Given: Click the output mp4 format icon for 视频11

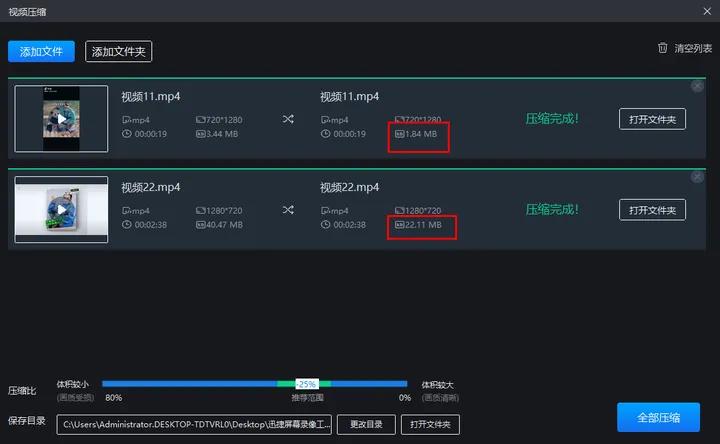Looking at the screenshot, I should click(326, 120).
